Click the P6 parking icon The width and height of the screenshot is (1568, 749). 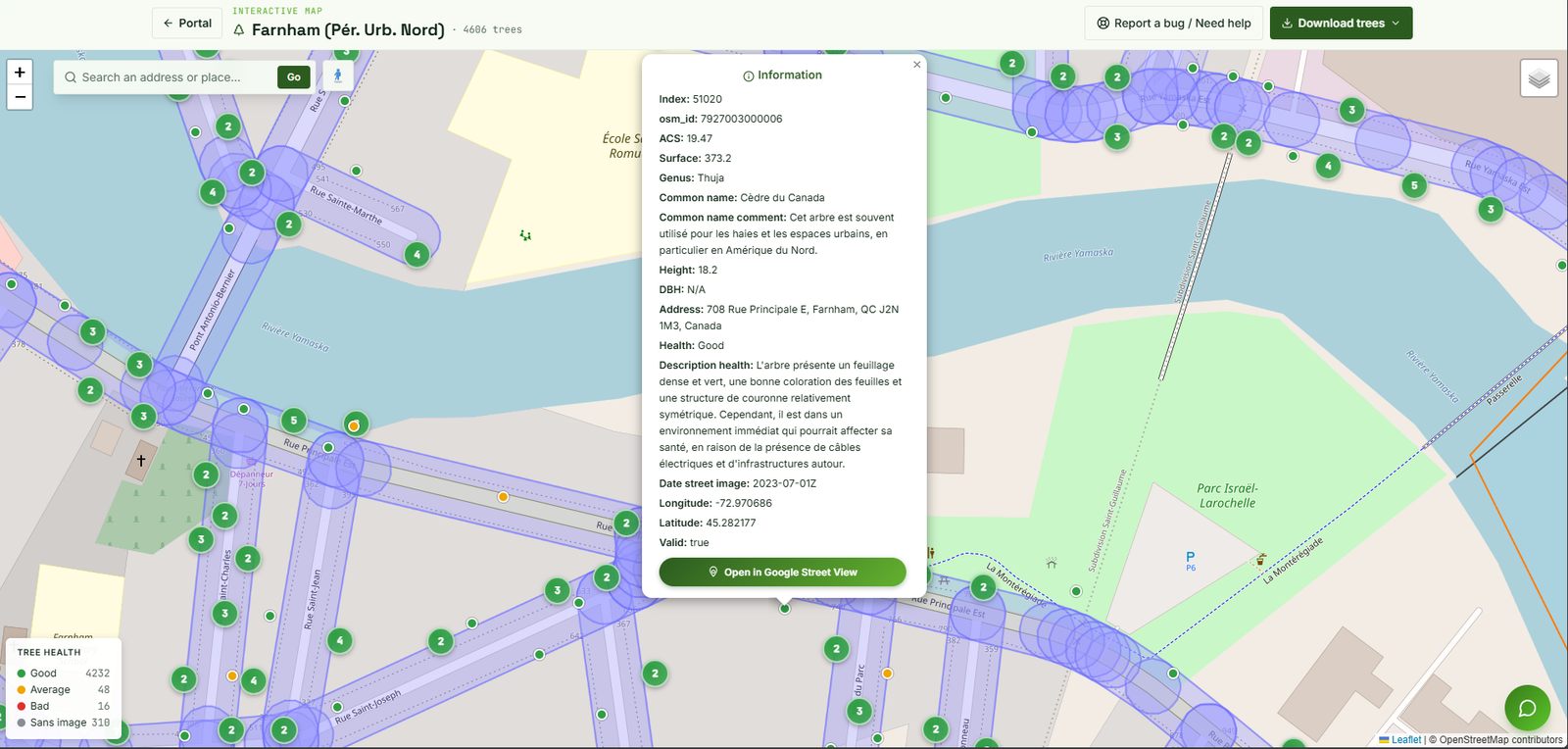pos(1191,560)
